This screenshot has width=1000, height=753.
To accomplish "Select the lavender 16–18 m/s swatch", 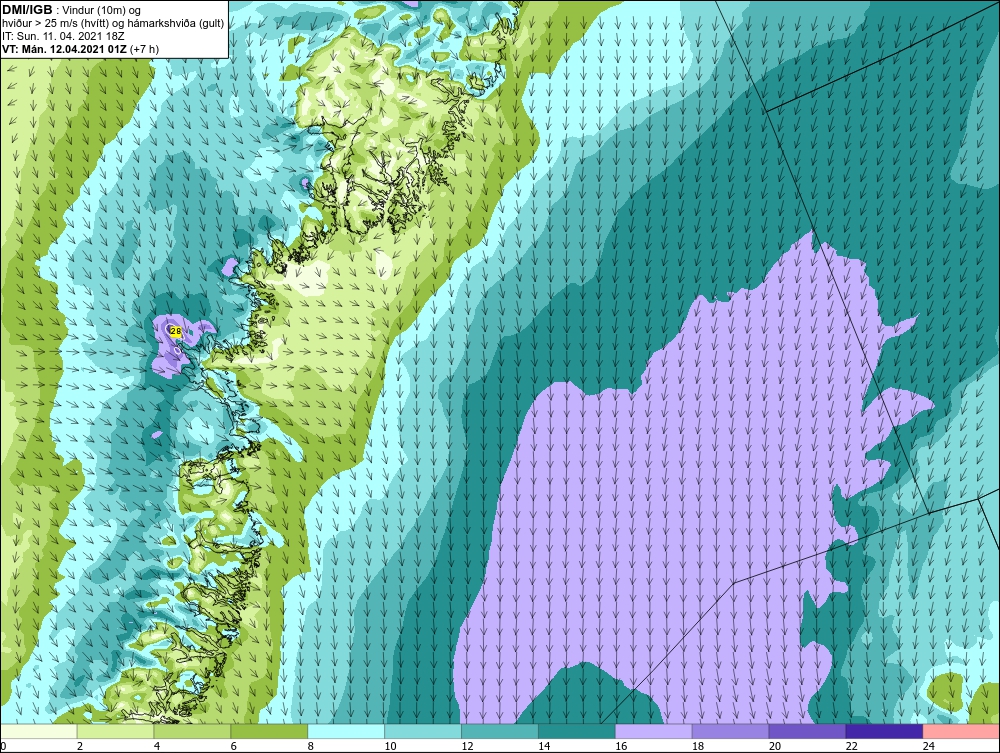I will (654, 731).
